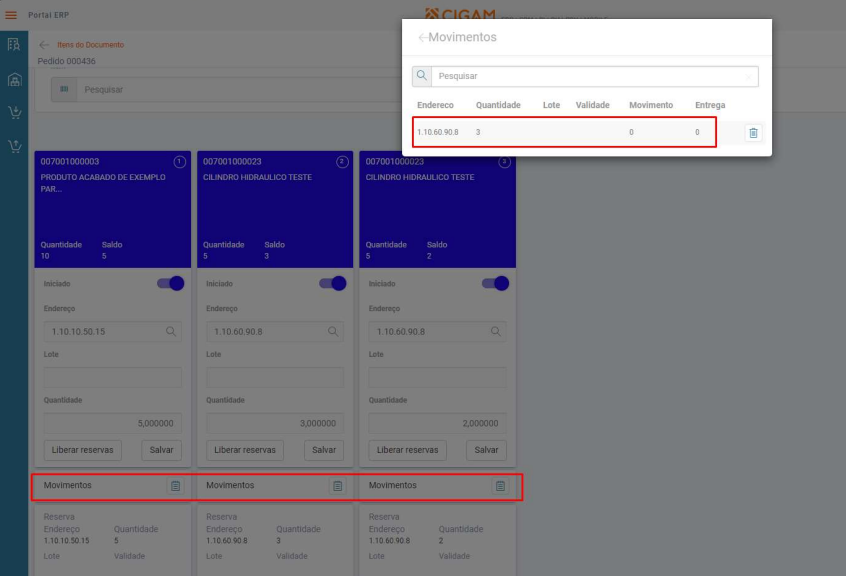Click Liberar reservas on card 1
846x576 pixels.
click(x=83, y=450)
